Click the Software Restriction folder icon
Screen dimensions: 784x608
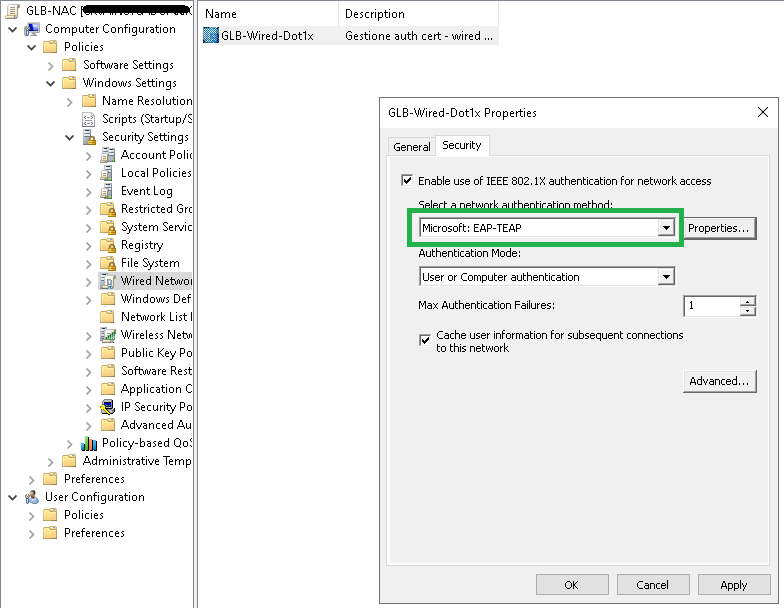(x=108, y=371)
